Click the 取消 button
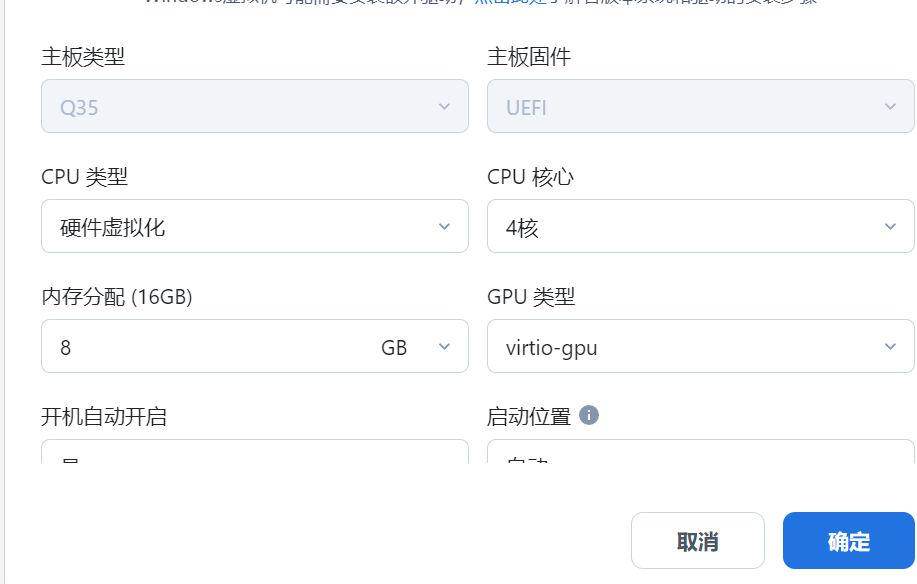 698,541
